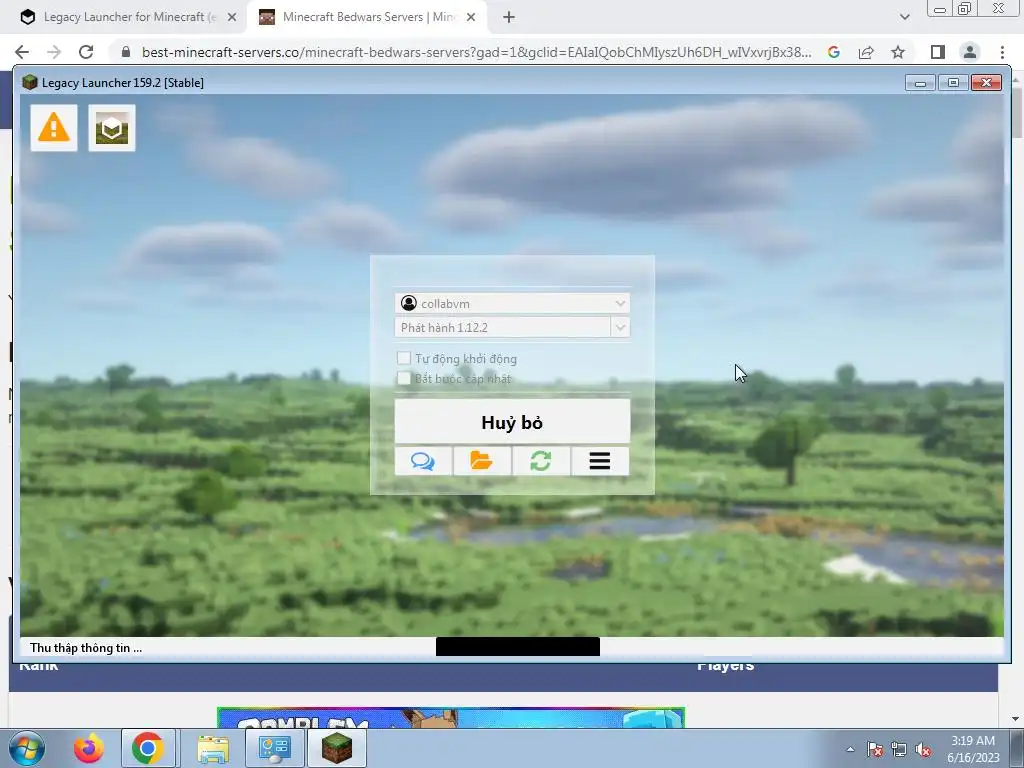Click the Google G icon in address bar
Screen dimensions: 1024x768
(833, 52)
